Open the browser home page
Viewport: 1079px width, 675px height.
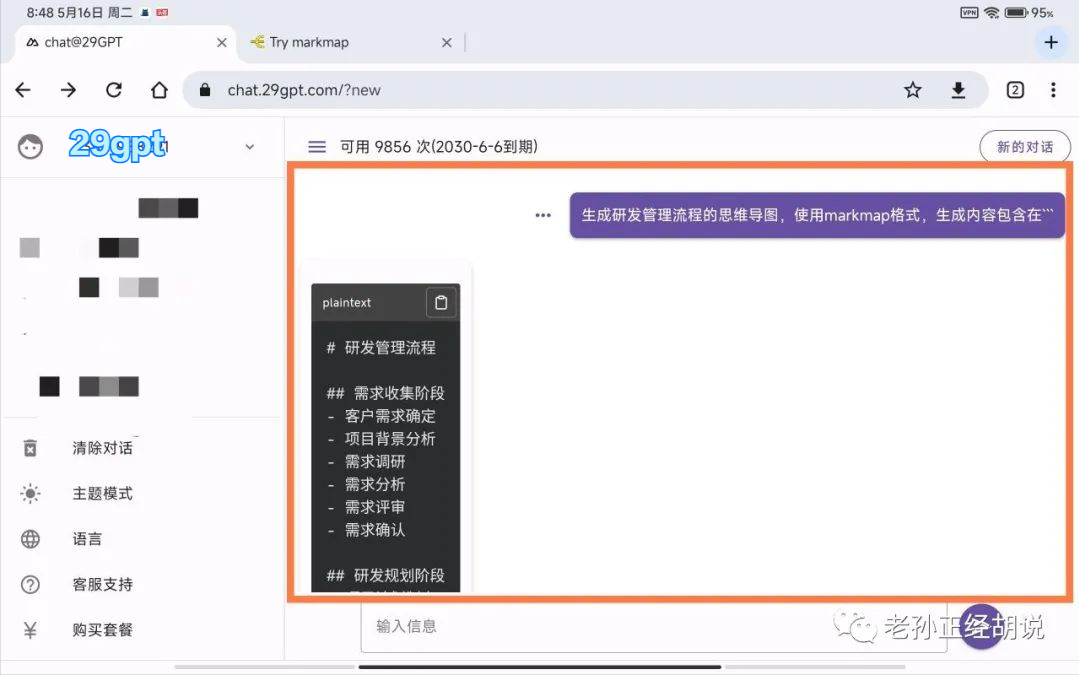(x=159, y=90)
